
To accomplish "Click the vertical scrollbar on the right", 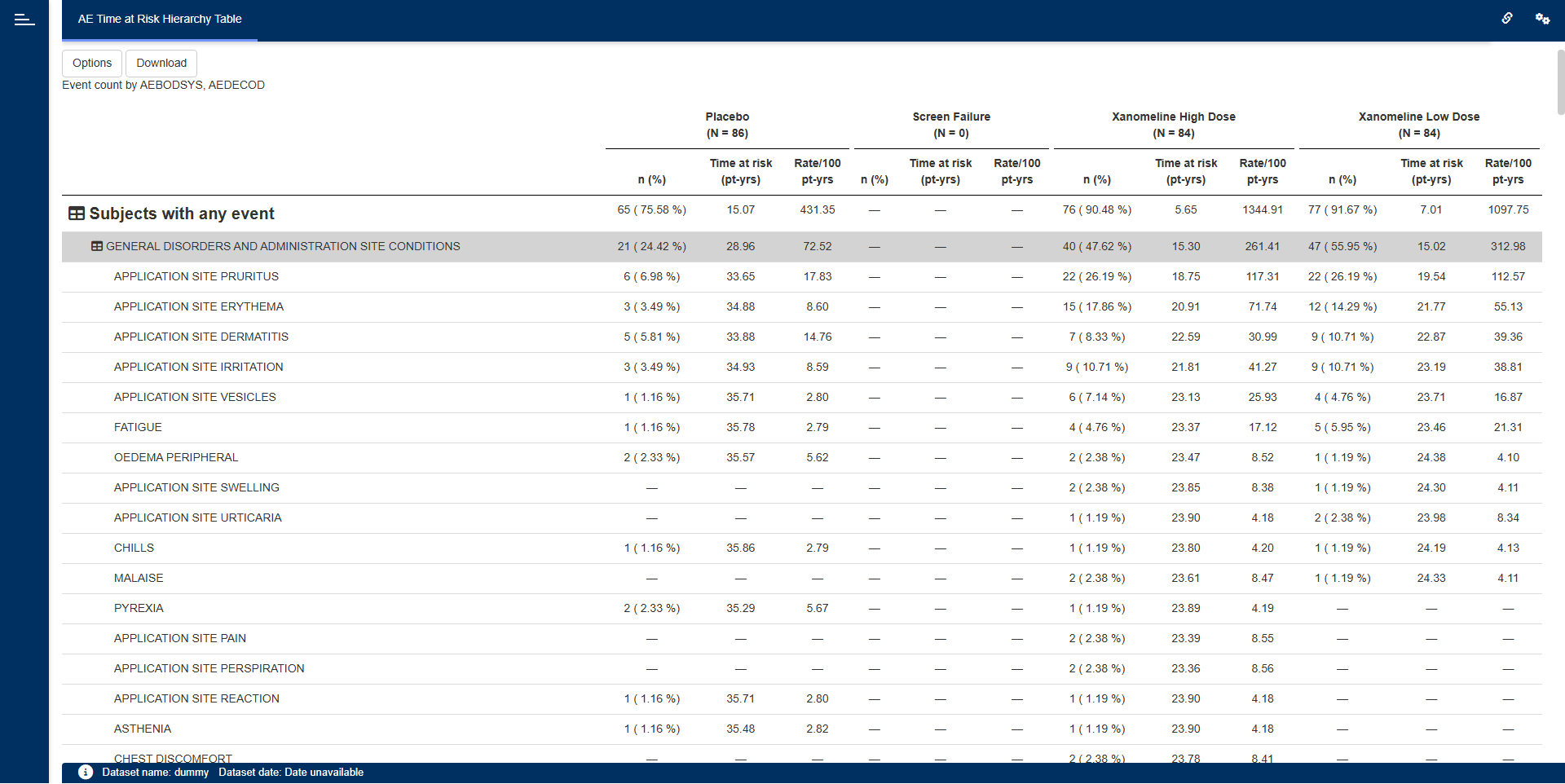I will pyautogui.click(x=1560, y=81).
